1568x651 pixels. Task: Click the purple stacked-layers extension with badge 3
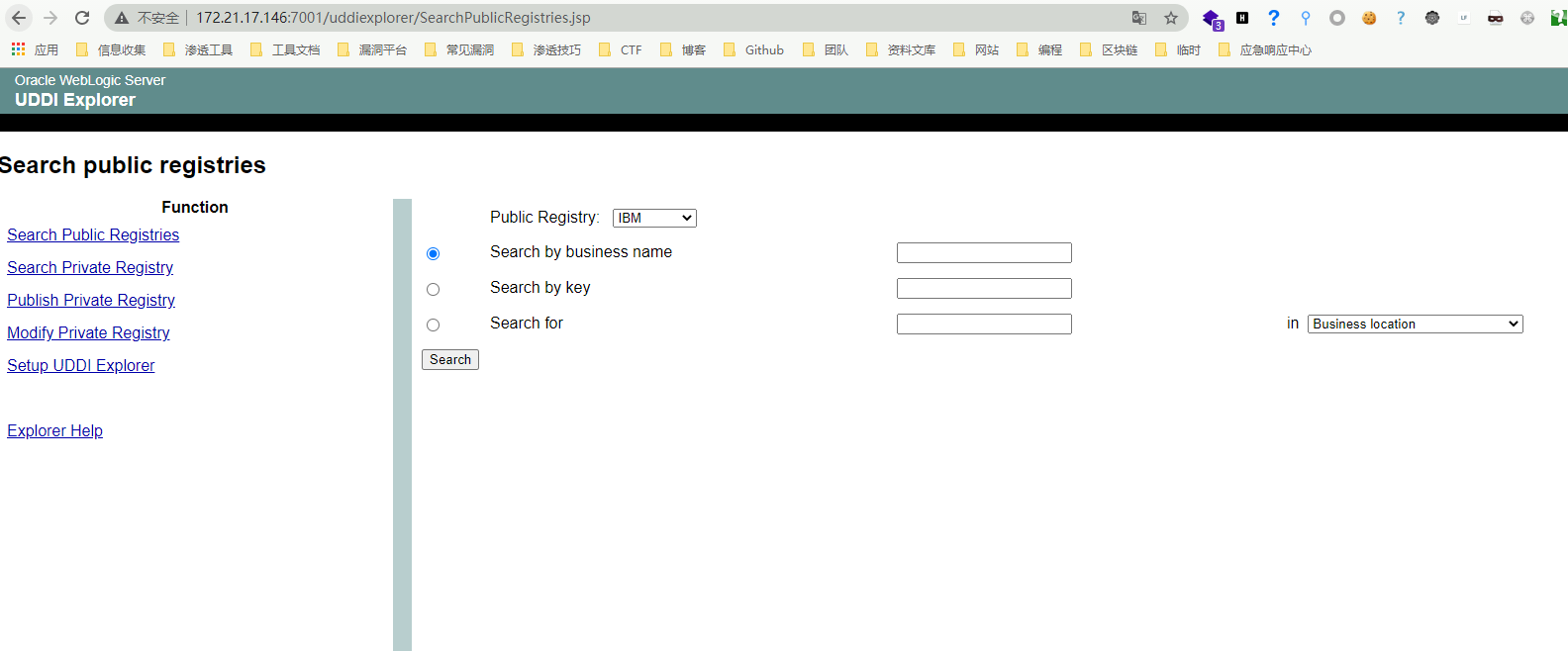tap(1211, 18)
